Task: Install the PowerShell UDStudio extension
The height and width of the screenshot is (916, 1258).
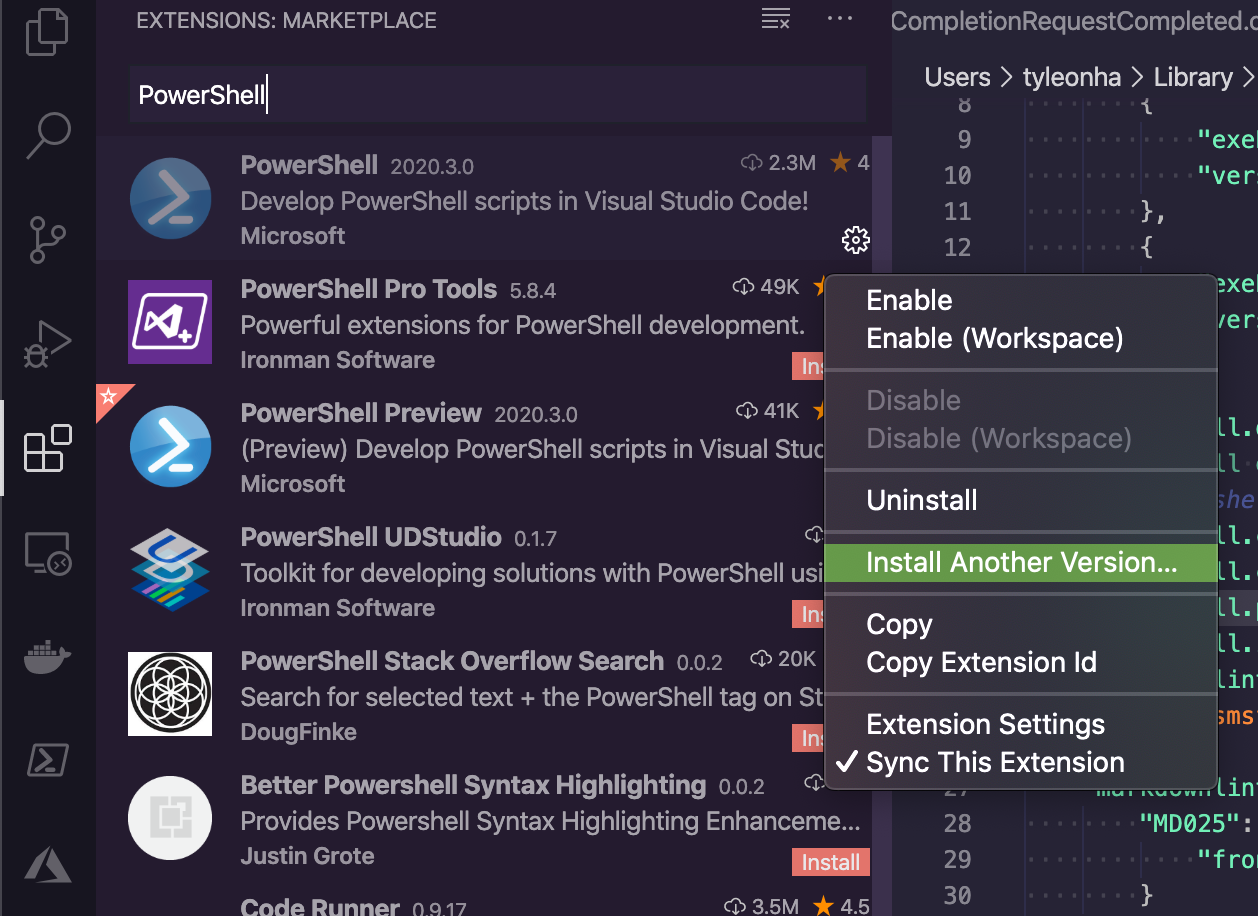Action: point(809,614)
